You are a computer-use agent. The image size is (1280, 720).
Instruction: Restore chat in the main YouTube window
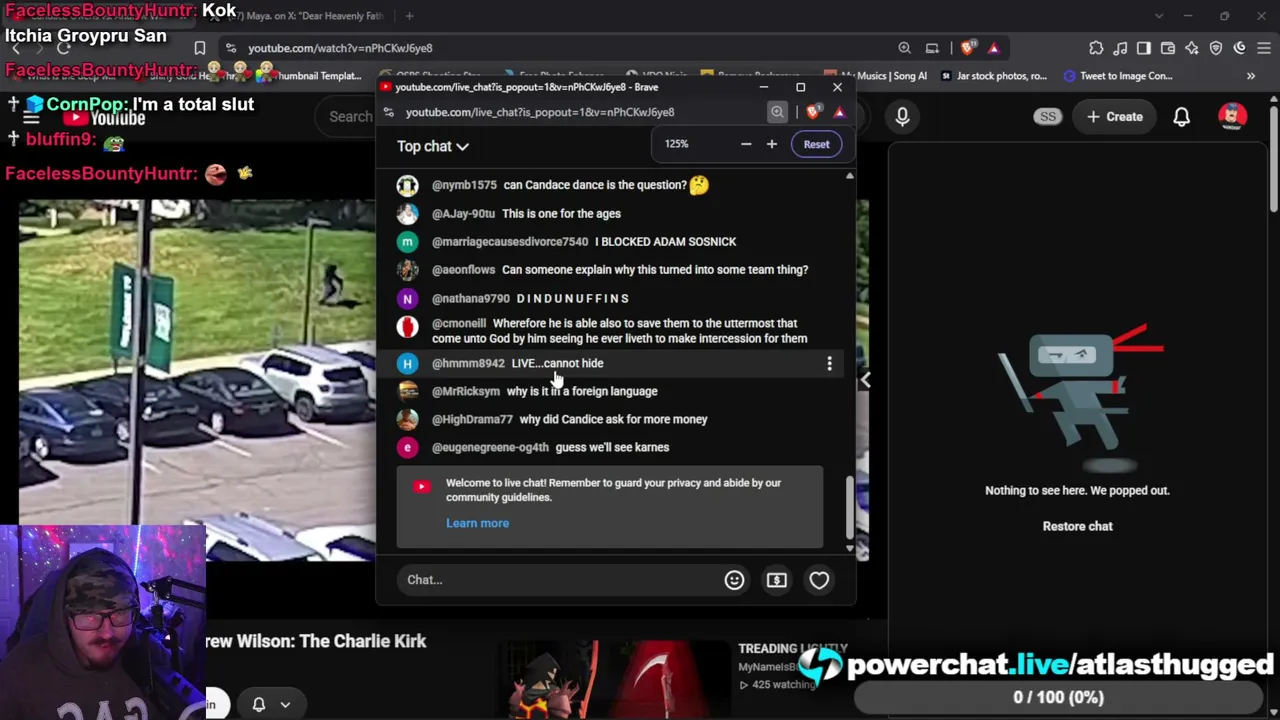point(1077,526)
